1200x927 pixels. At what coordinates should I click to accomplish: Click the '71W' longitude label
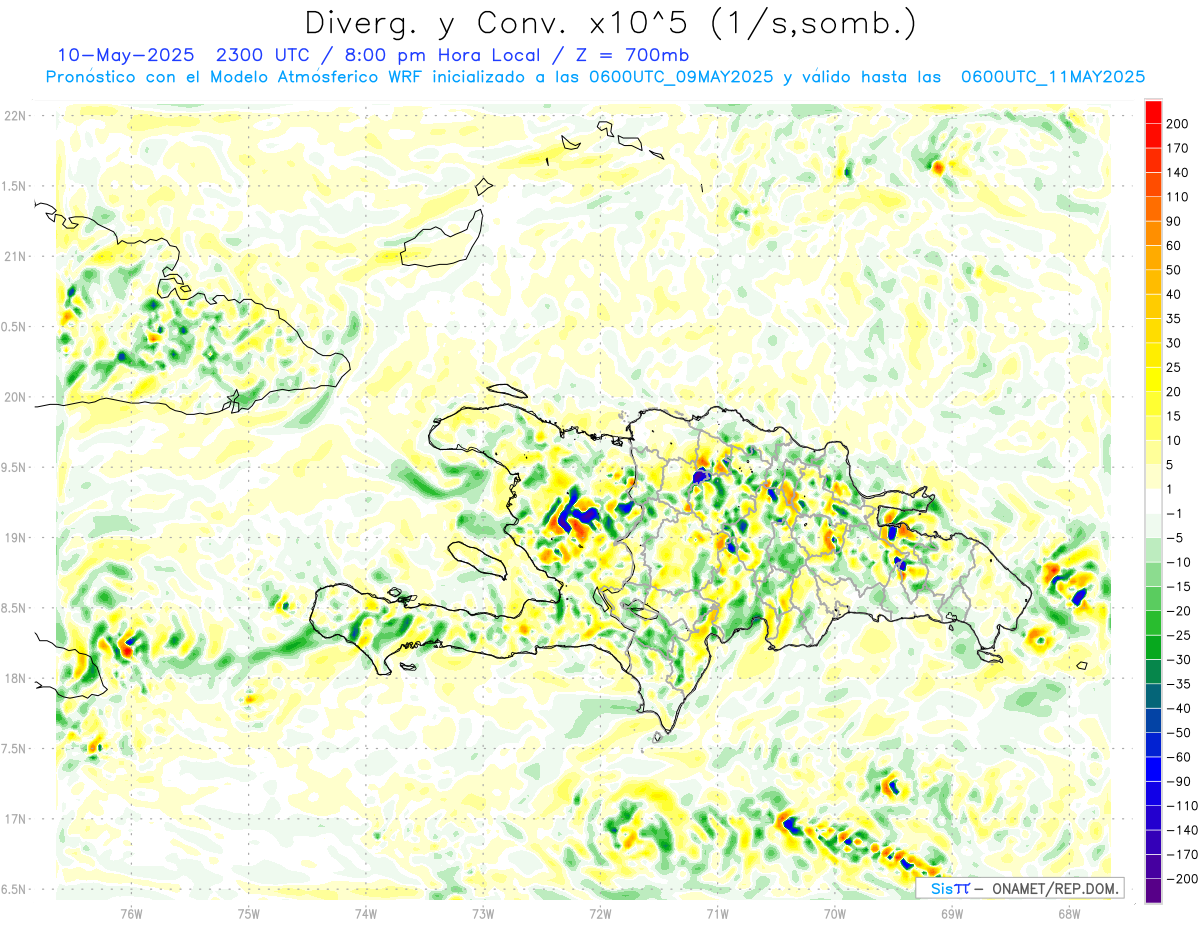(x=717, y=913)
